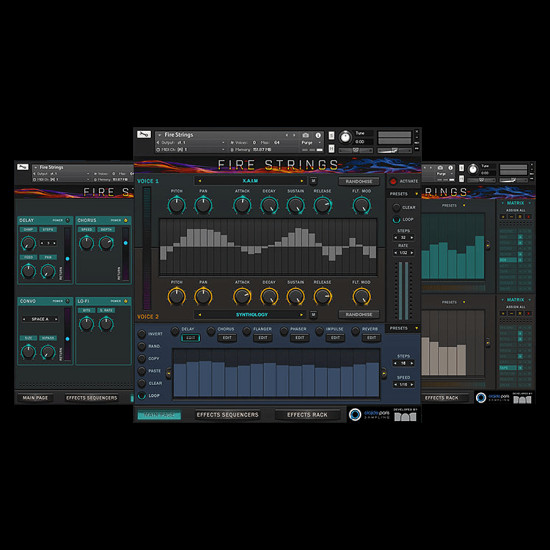
Task: Toggle the Invert button in effects sequencer
Action: [x=141, y=334]
